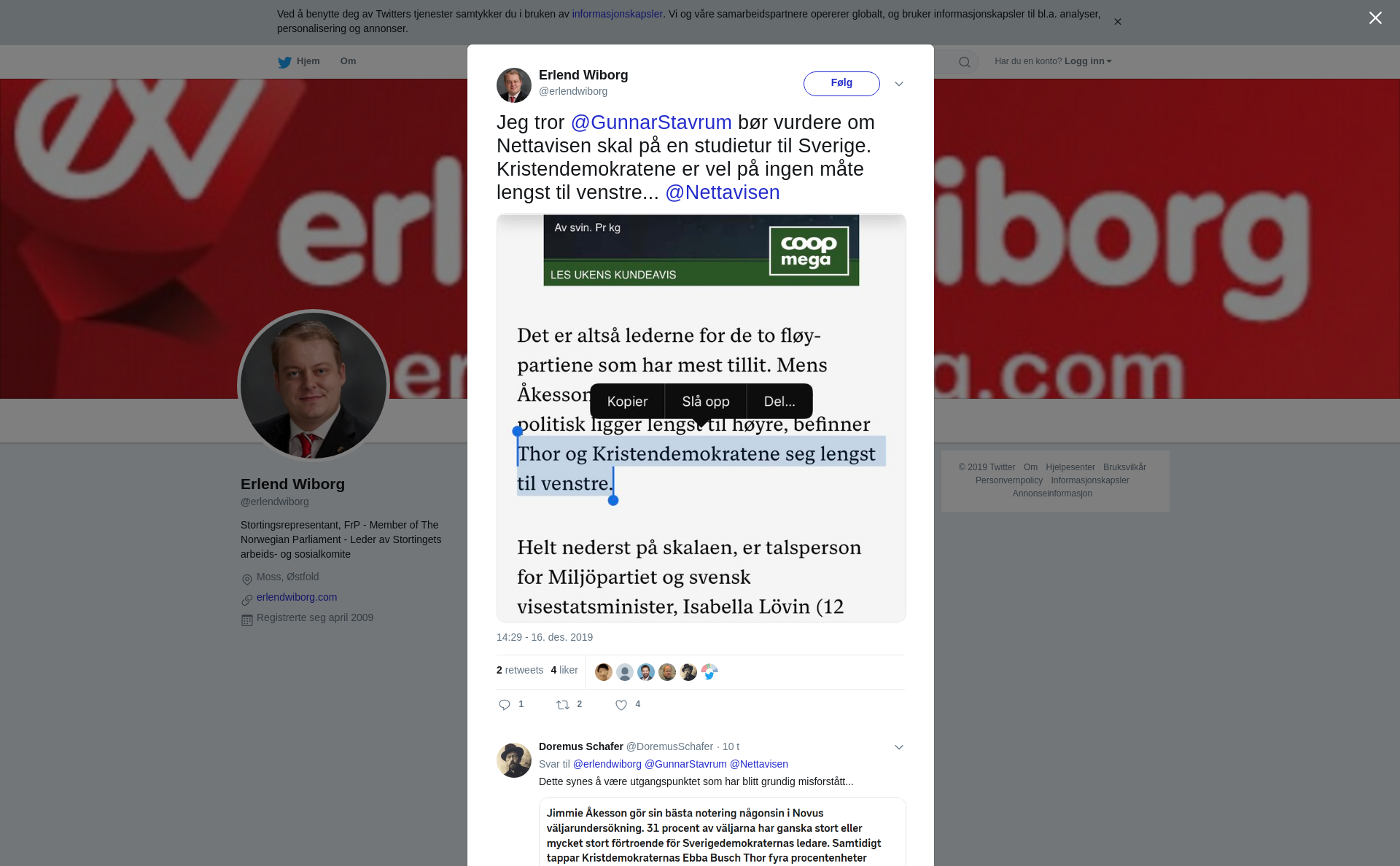Open the informasjonskapsler link in banner
The image size is (1400, 866).
pyautogui.click(x=617, y=14)
